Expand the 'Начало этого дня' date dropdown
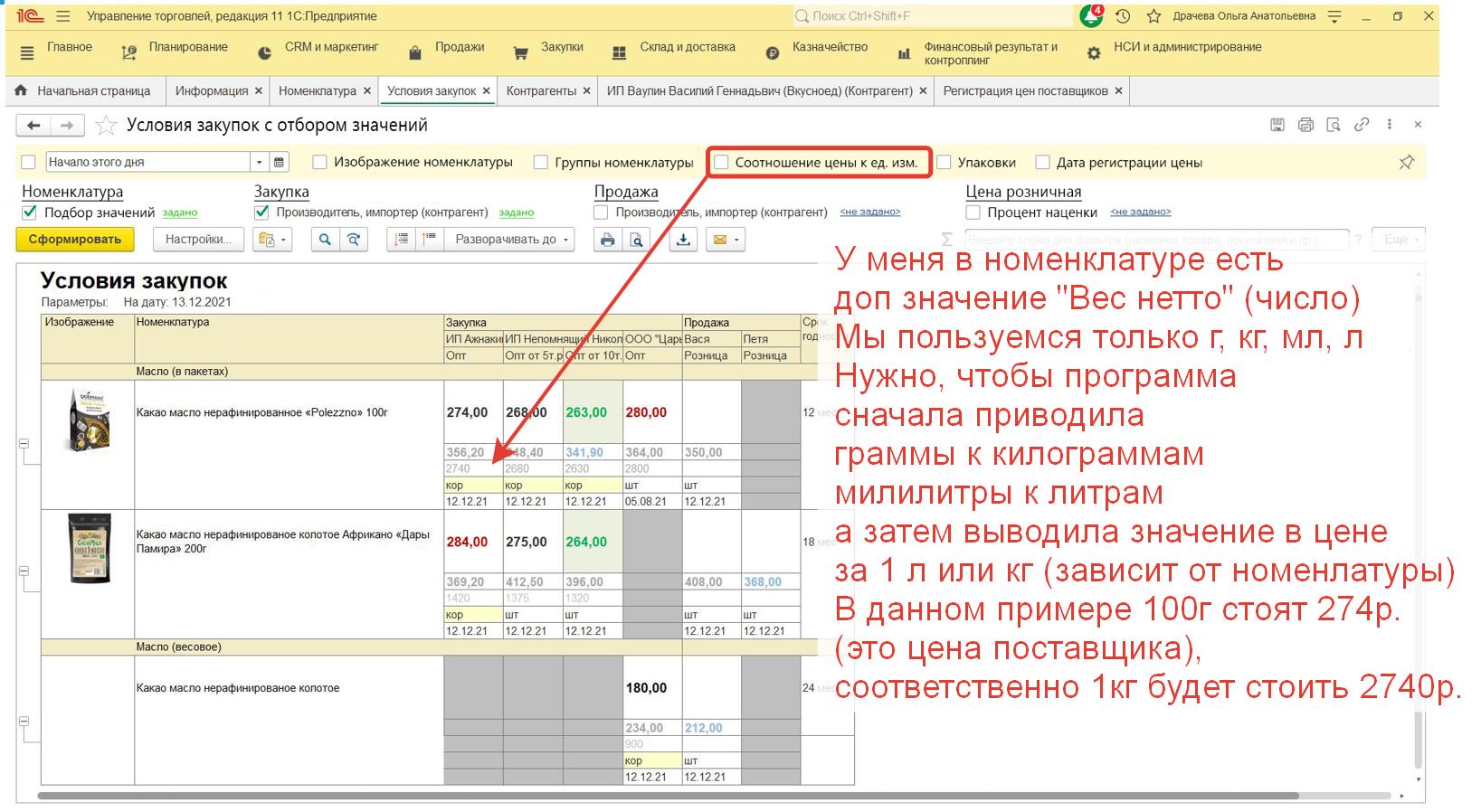The height and width of the screenshot is (812, 1481). pos(259,162)
